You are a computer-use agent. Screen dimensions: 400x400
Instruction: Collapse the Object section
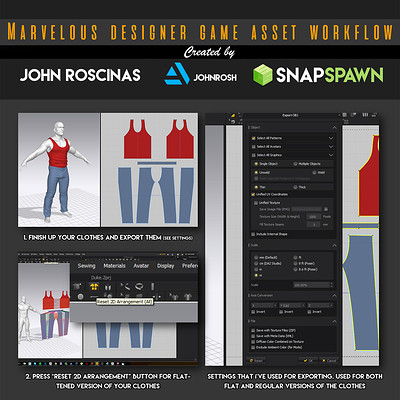click(x=334, y=128)
